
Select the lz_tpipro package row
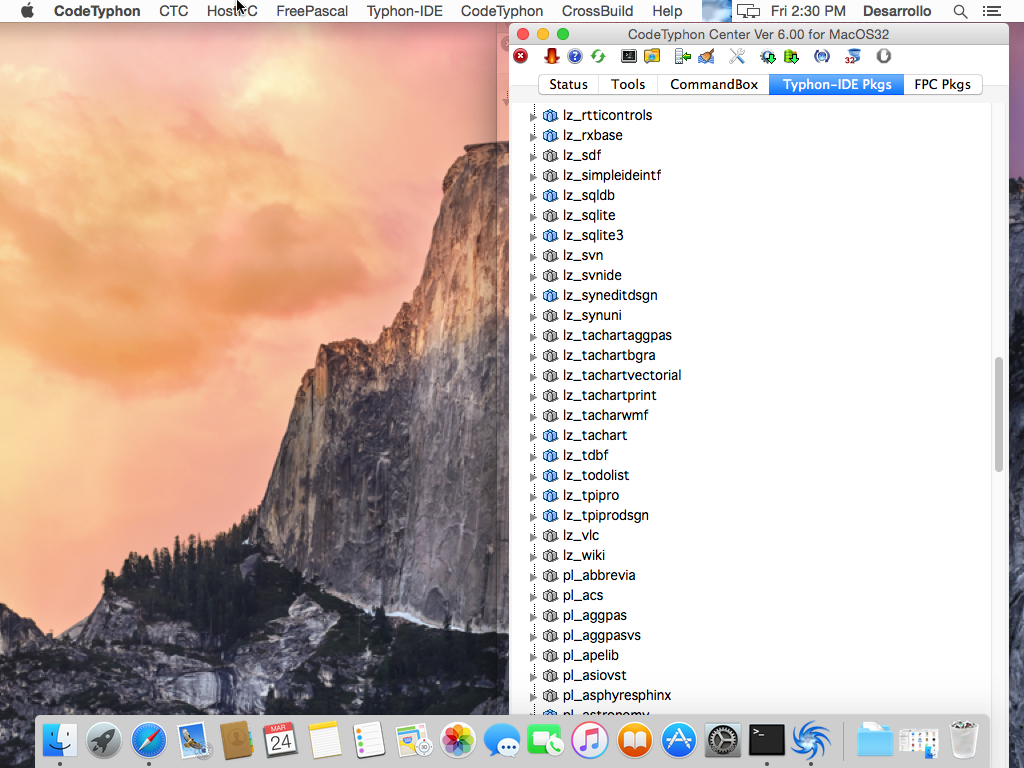pos(590,496)
